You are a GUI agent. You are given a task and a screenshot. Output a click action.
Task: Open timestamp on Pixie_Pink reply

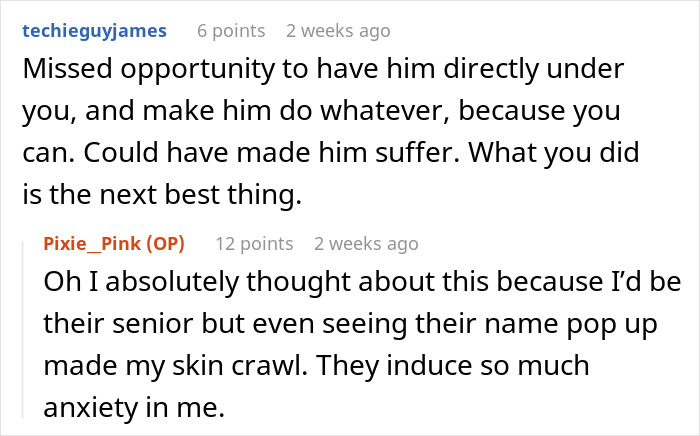(x=366, y=244)
